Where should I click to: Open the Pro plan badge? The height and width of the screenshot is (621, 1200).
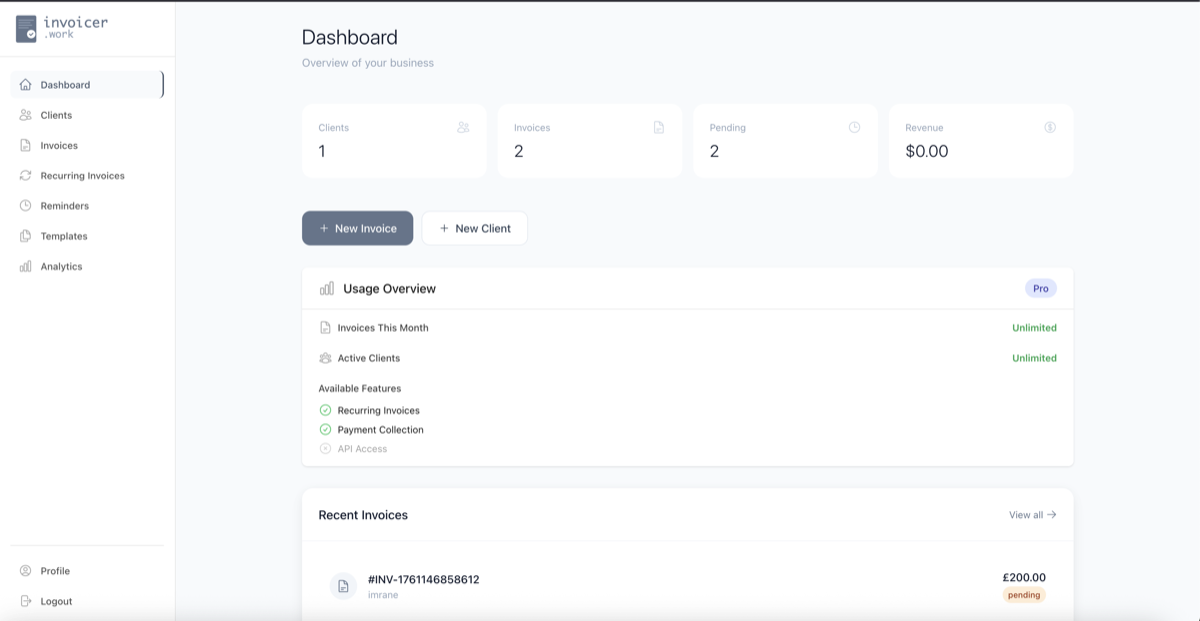pyautogui.click(x=1040, y=288)
